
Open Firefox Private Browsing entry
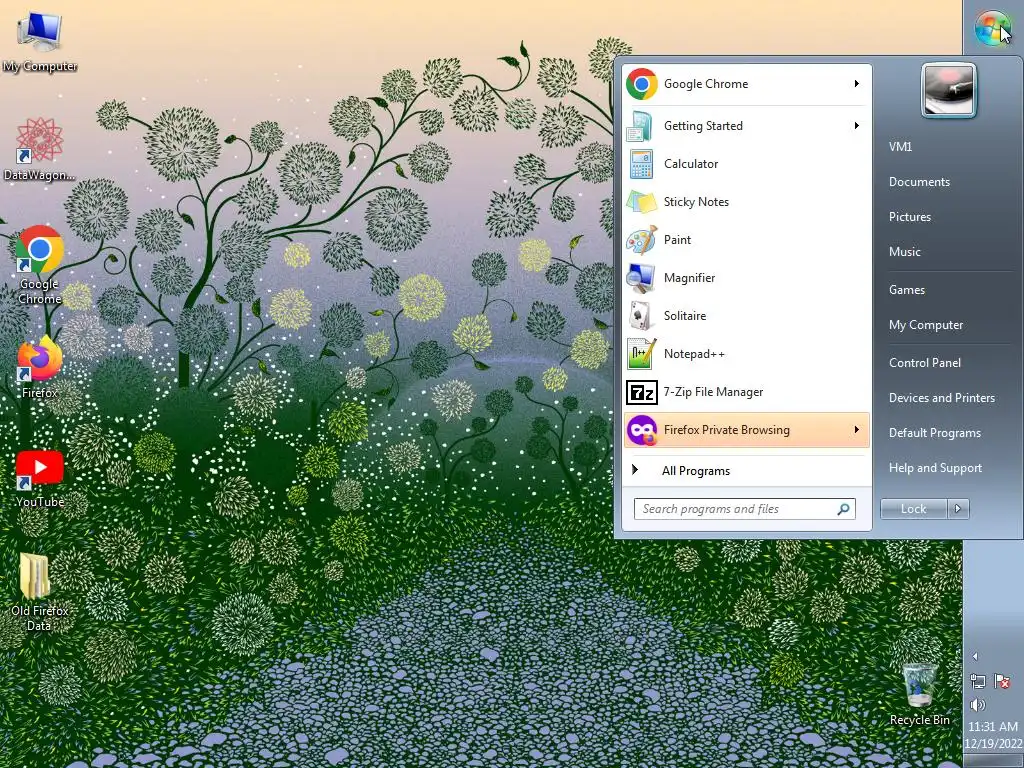point(746,430)
